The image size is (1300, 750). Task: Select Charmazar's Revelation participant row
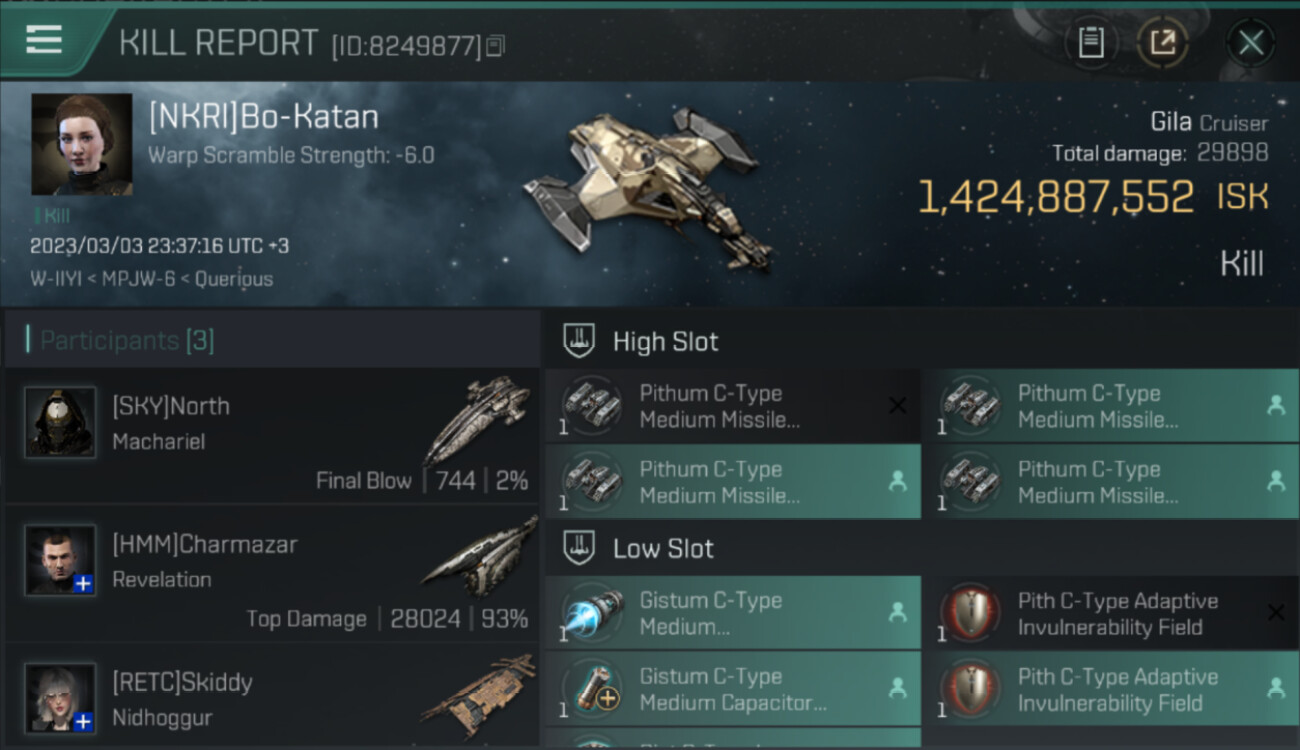point(272,573)
